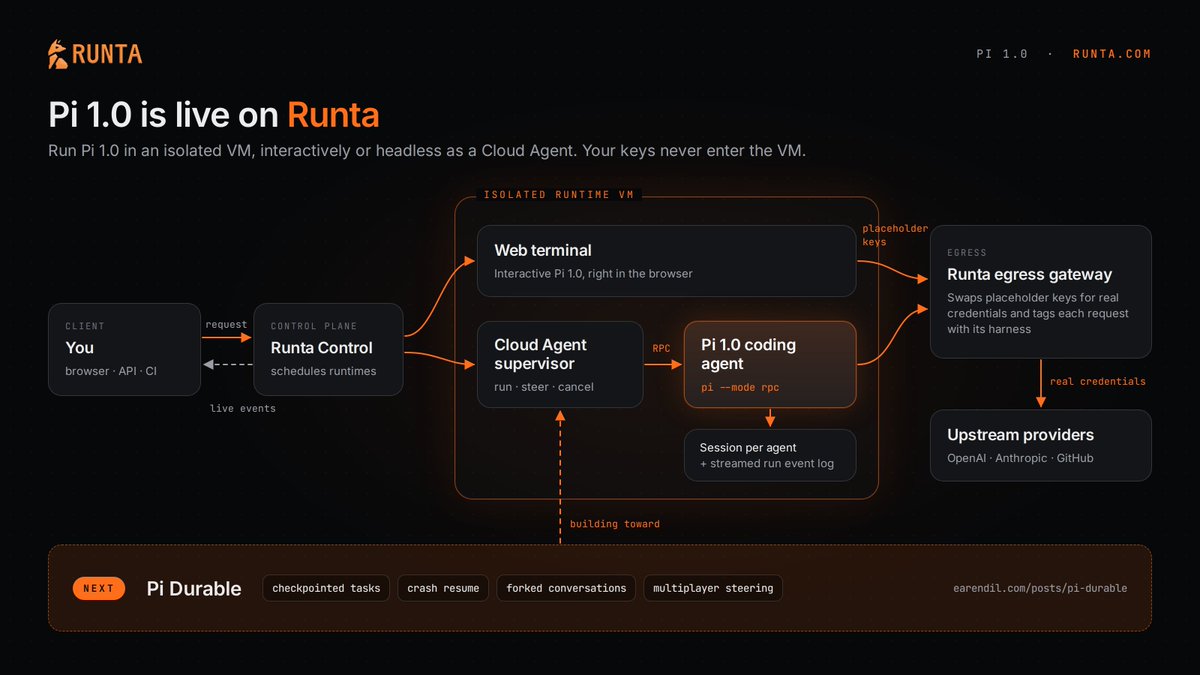Image resolution: width=1200 pixels, height=675 pixels.
Task: Click the 'checkpointed tasks' tag
Action: pyautogui.click(x=327, y=588)
